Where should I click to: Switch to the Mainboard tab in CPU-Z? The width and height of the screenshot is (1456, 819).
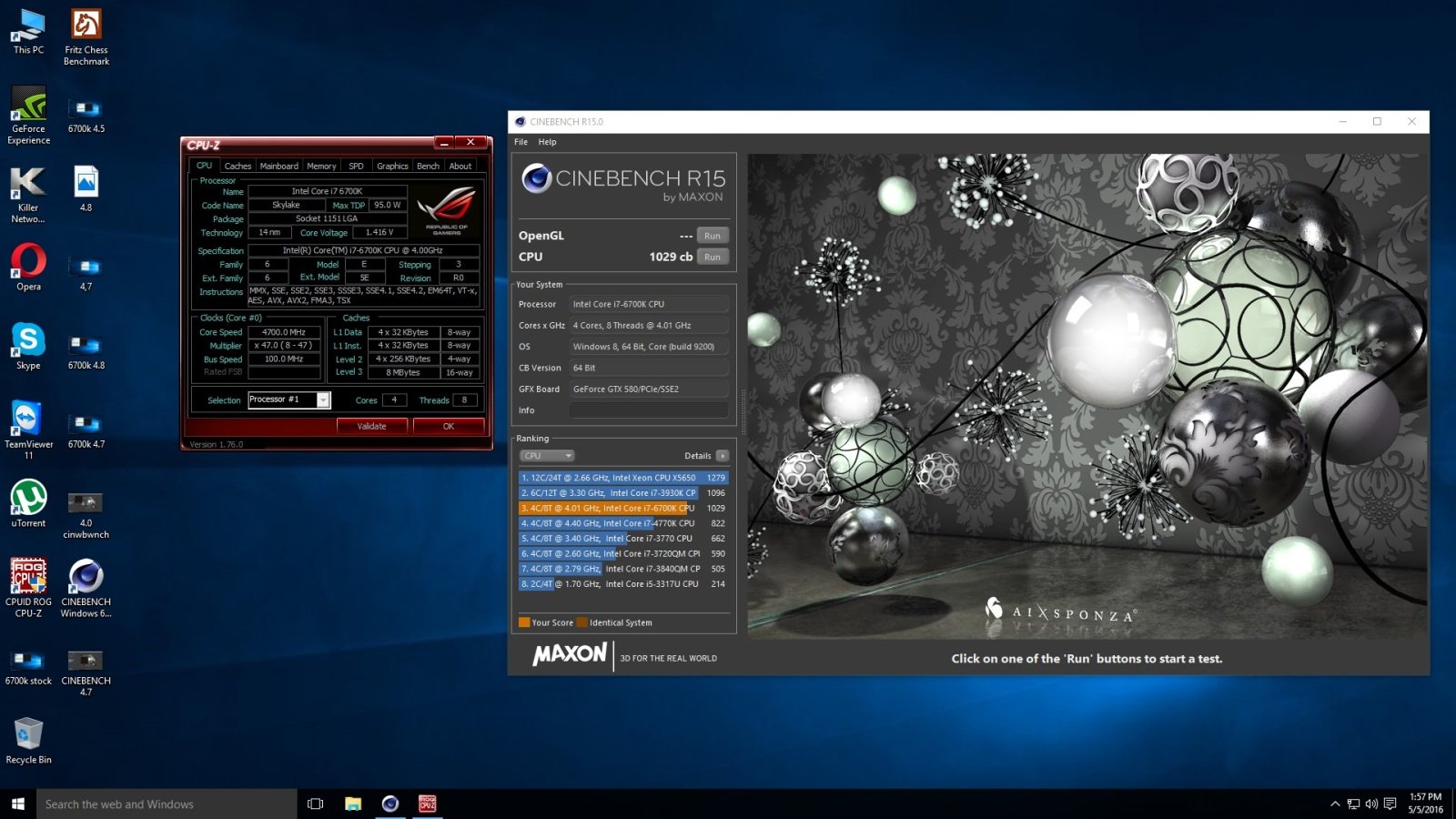point(278,167)
